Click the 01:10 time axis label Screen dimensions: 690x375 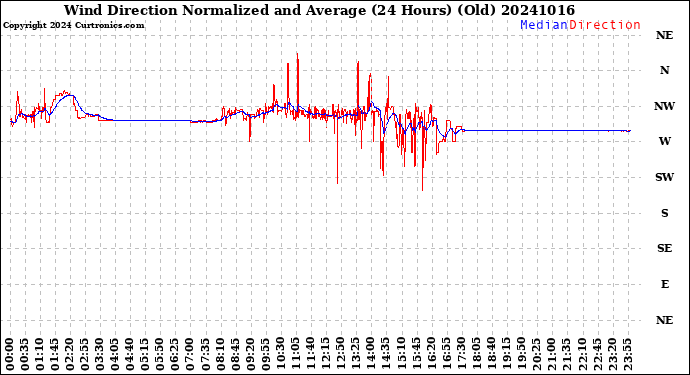point(40,355)
